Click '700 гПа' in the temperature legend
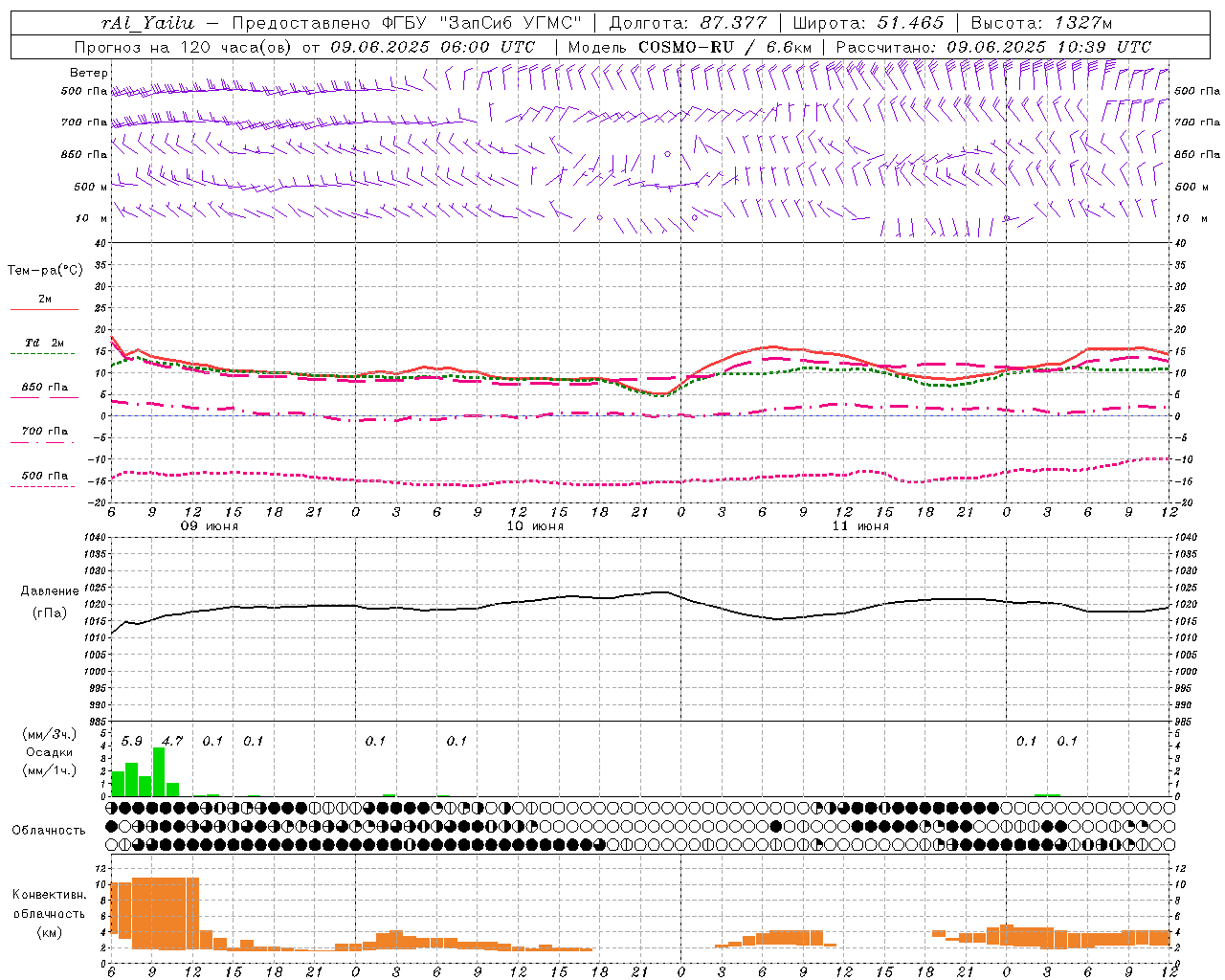The image size is (1225, 980). (x=45, y=432)
